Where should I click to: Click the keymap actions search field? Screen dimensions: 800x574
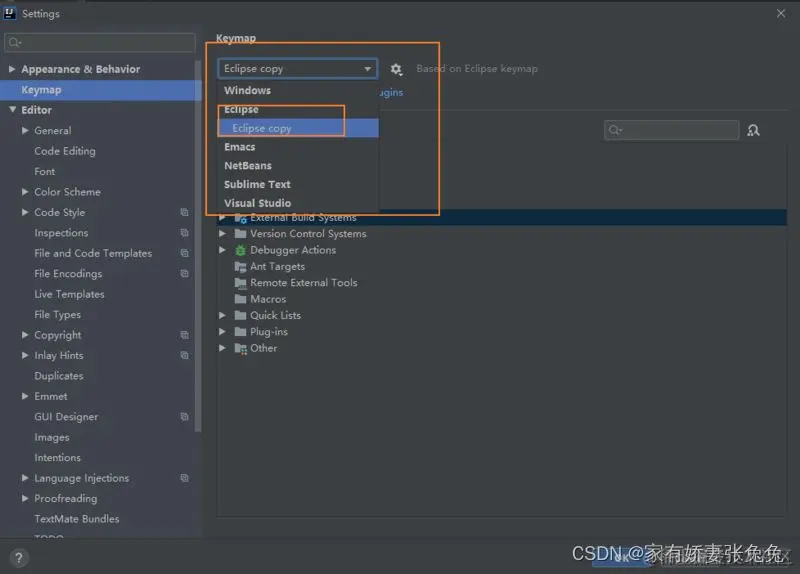coord(671,130)
